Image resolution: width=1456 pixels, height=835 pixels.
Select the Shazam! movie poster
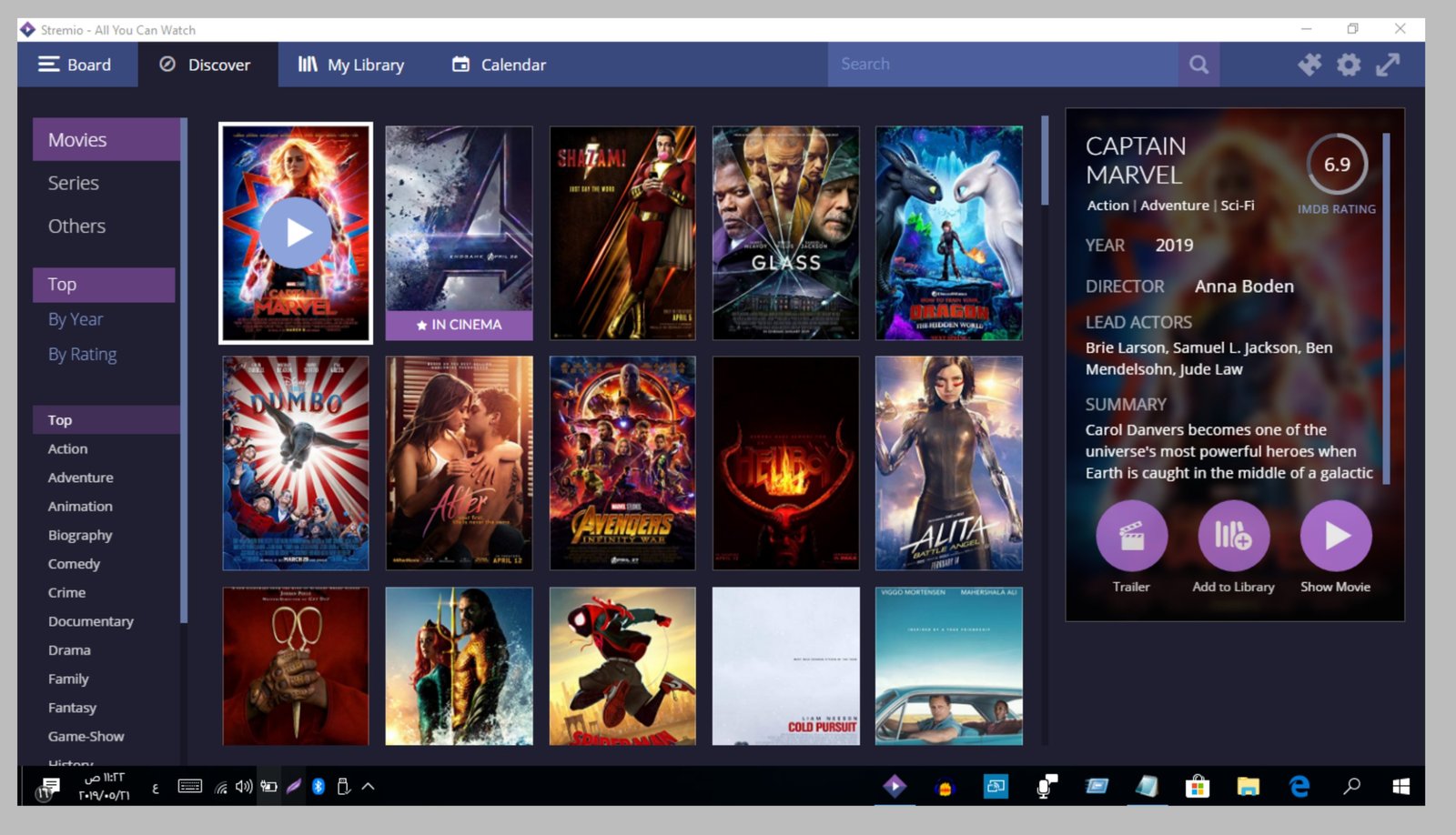(622, 233)
